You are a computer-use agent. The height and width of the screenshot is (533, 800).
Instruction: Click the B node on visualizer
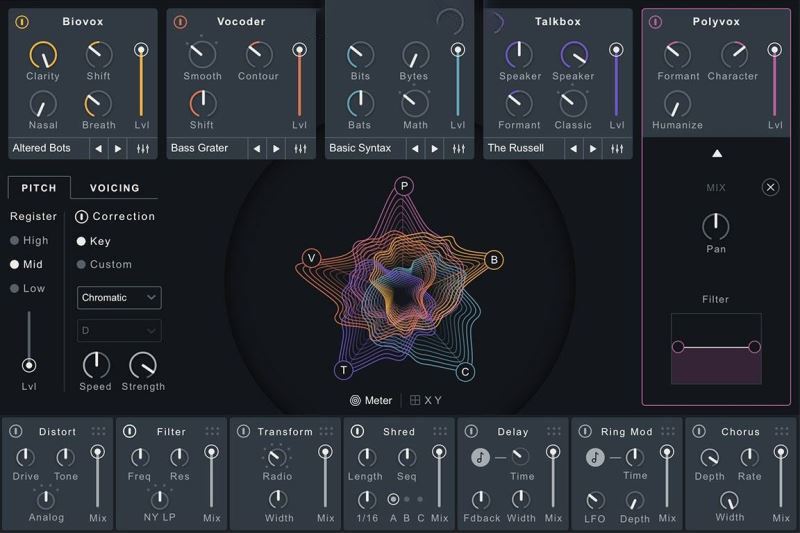click(494, 260)
